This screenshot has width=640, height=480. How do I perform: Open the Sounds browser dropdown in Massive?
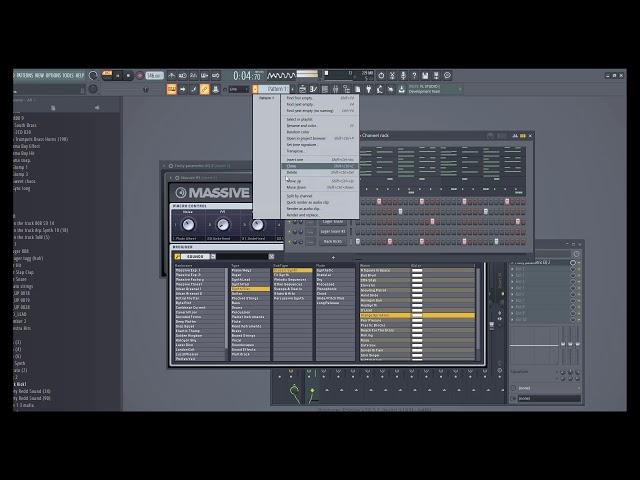(196, 256)
